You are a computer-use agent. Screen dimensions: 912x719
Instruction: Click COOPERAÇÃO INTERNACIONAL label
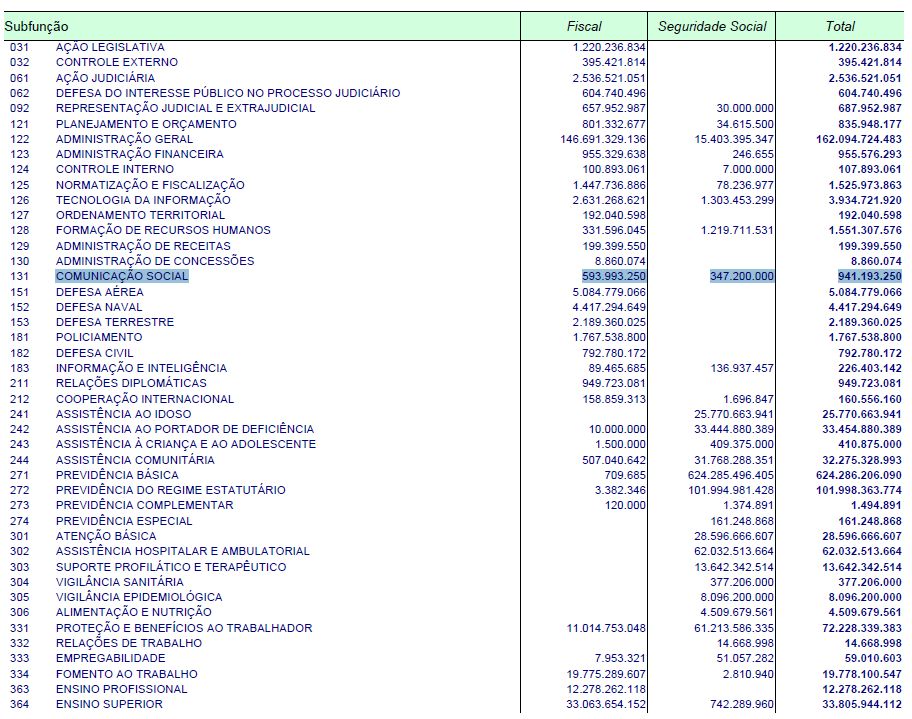(x=145, y=399)
